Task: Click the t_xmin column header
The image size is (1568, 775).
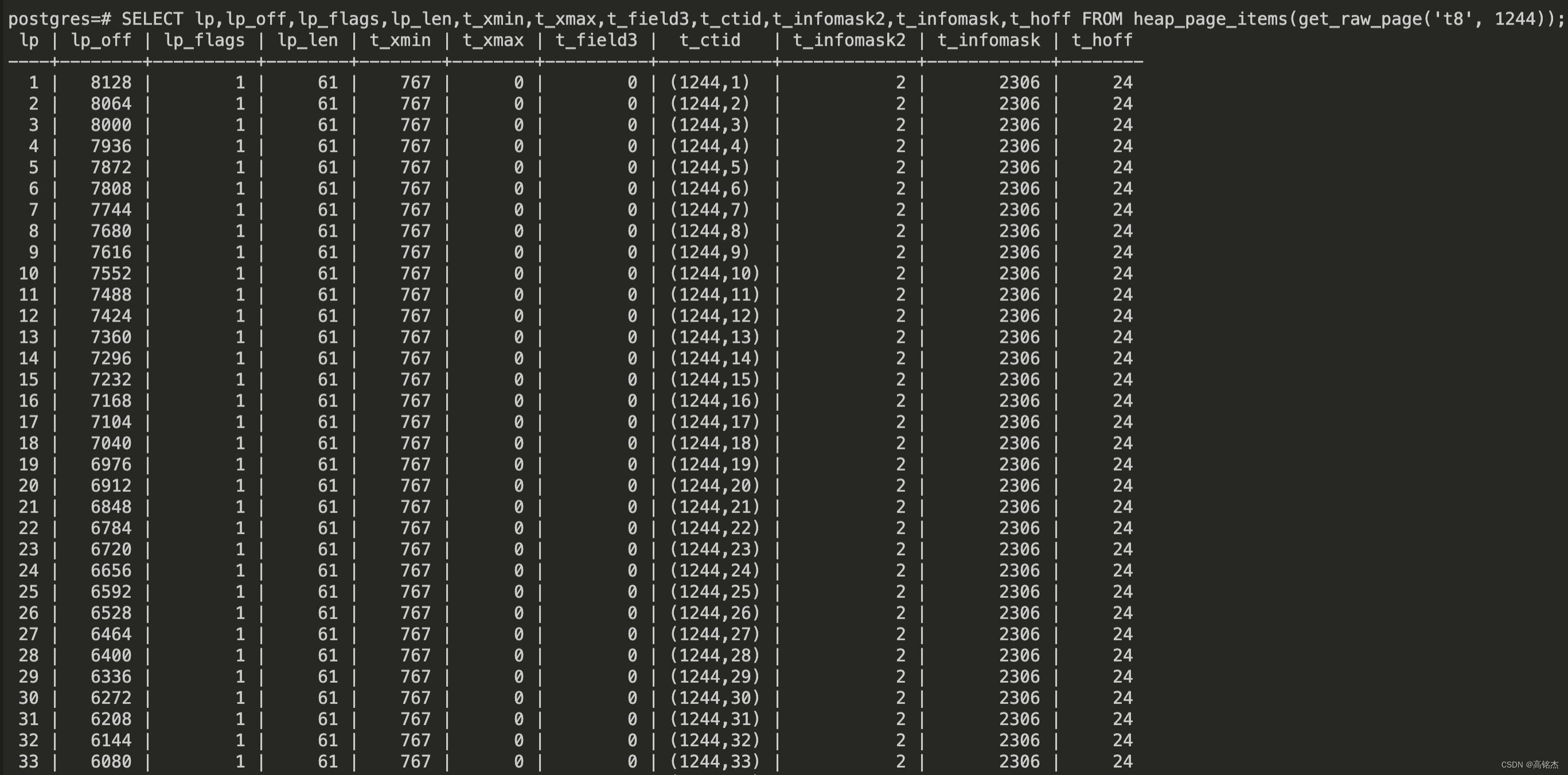Action: [400, 40]
